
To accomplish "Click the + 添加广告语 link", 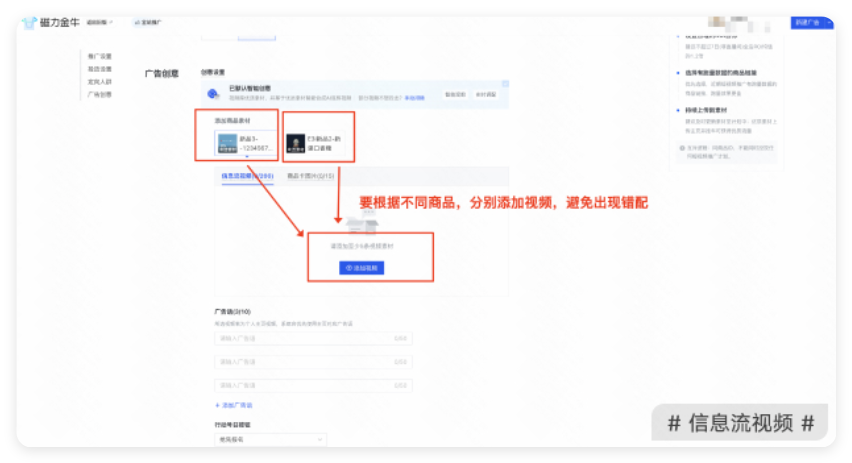I will click(x=234, y=405).
